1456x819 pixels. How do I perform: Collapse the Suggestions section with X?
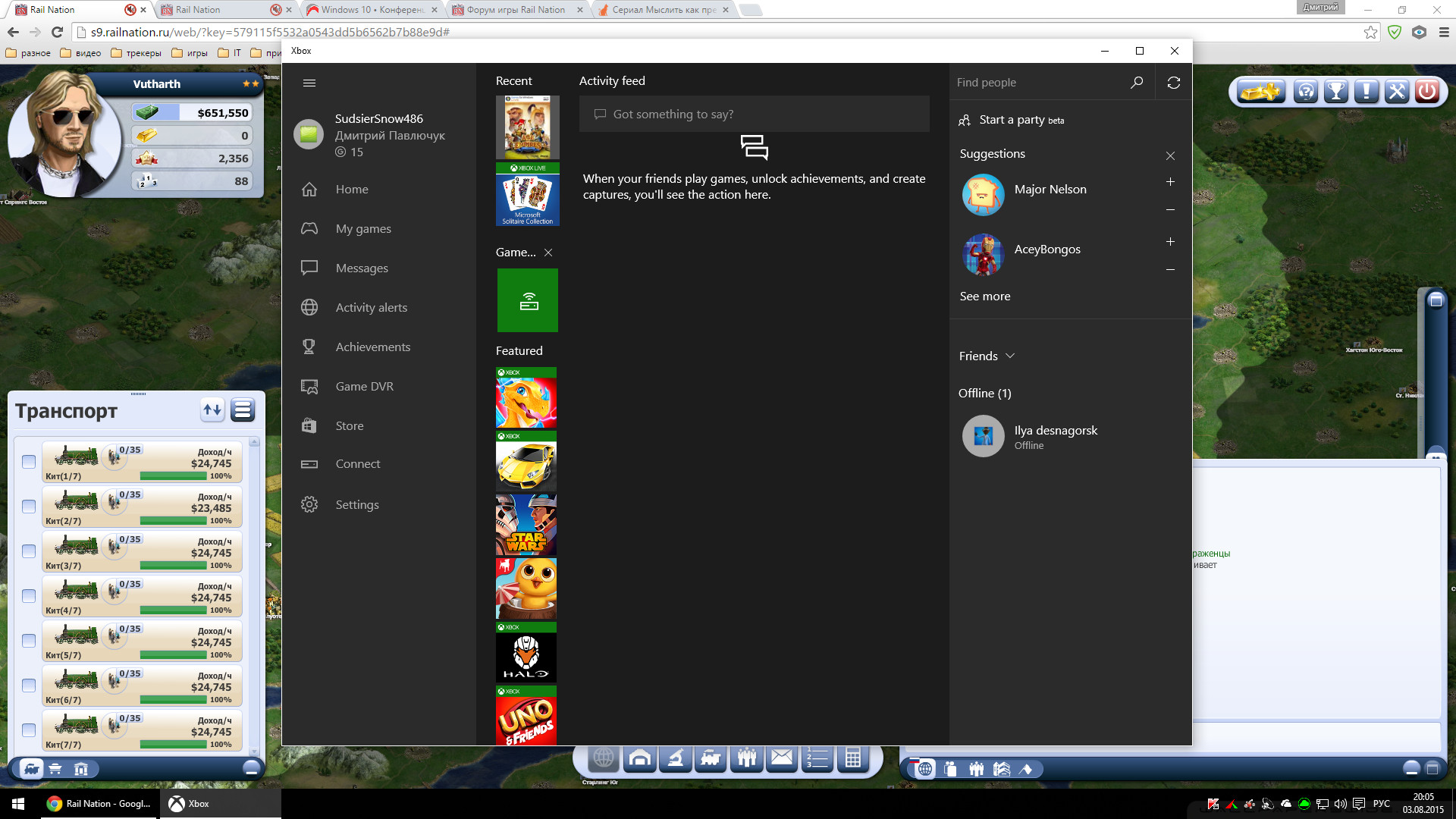(x=1170, y=155)
